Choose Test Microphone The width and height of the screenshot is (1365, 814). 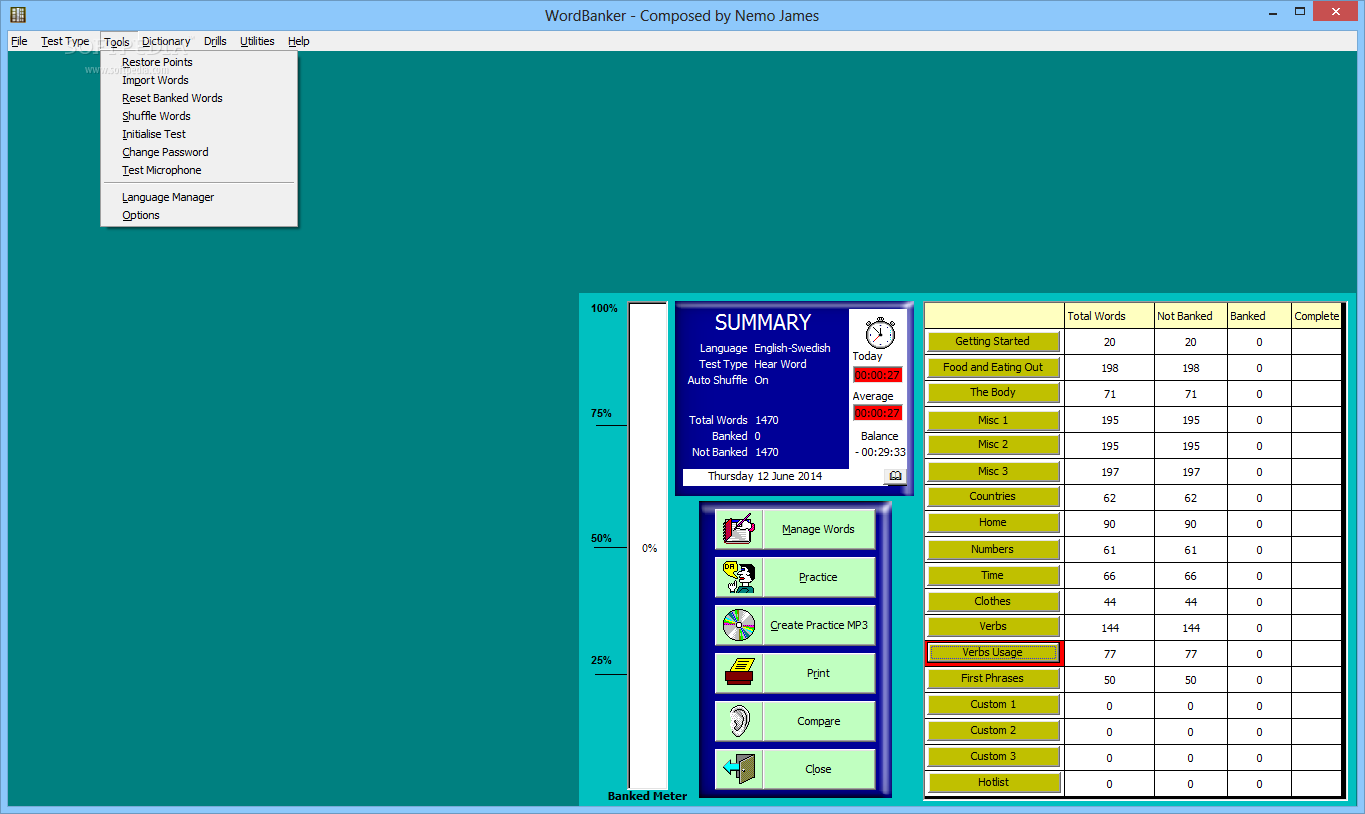[199, 170]
